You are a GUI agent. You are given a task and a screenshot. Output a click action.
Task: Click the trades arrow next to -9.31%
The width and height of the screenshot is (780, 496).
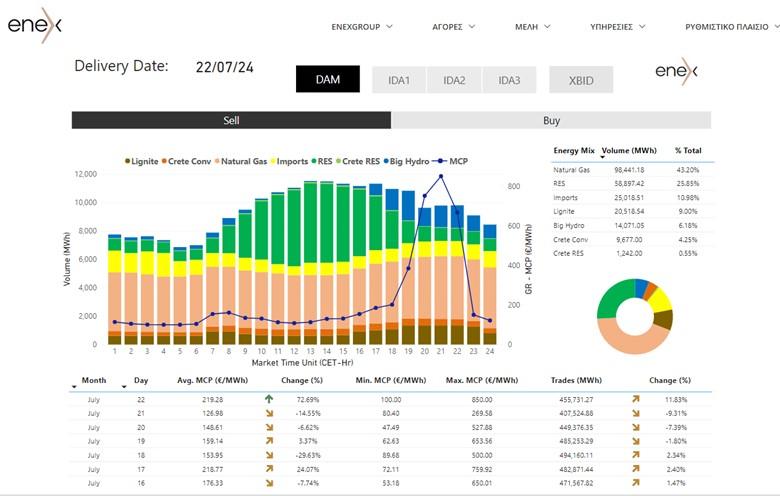pos(636,413)
